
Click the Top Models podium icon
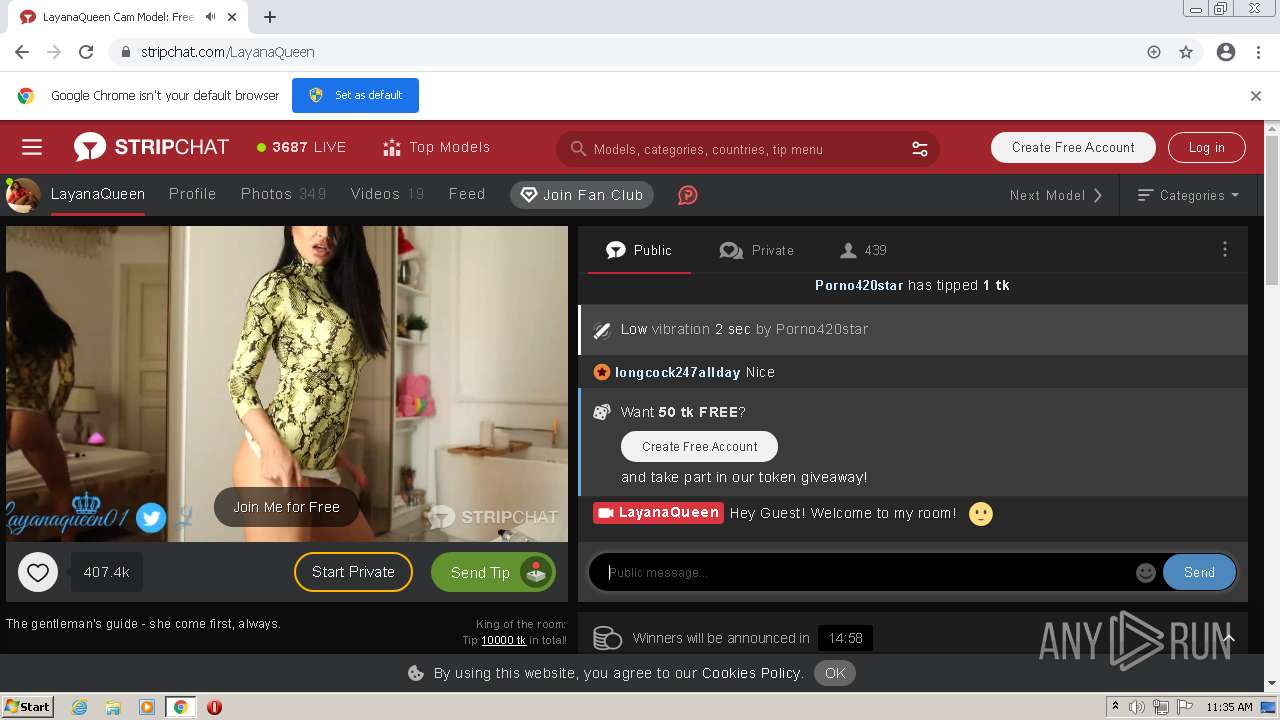(392, 147)
